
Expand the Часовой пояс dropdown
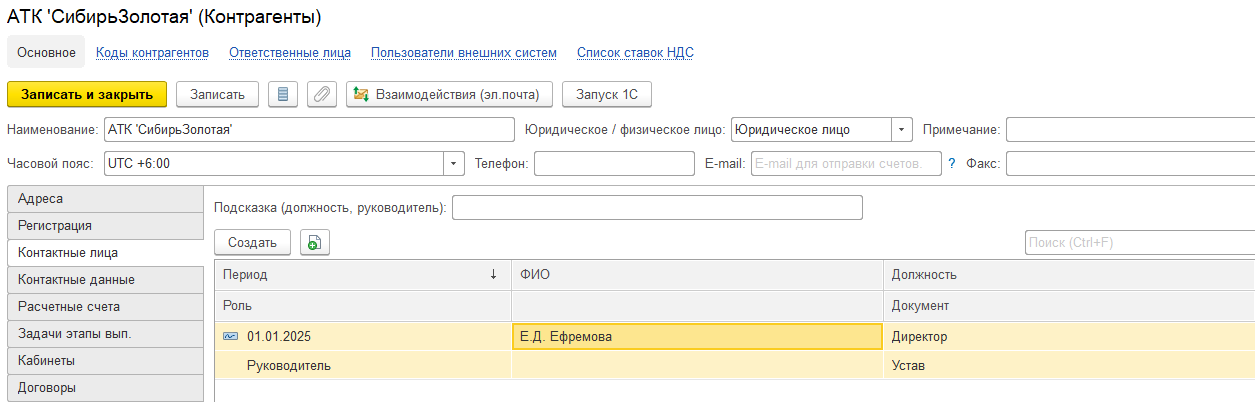pyautogui.click(x=454, y=163)
